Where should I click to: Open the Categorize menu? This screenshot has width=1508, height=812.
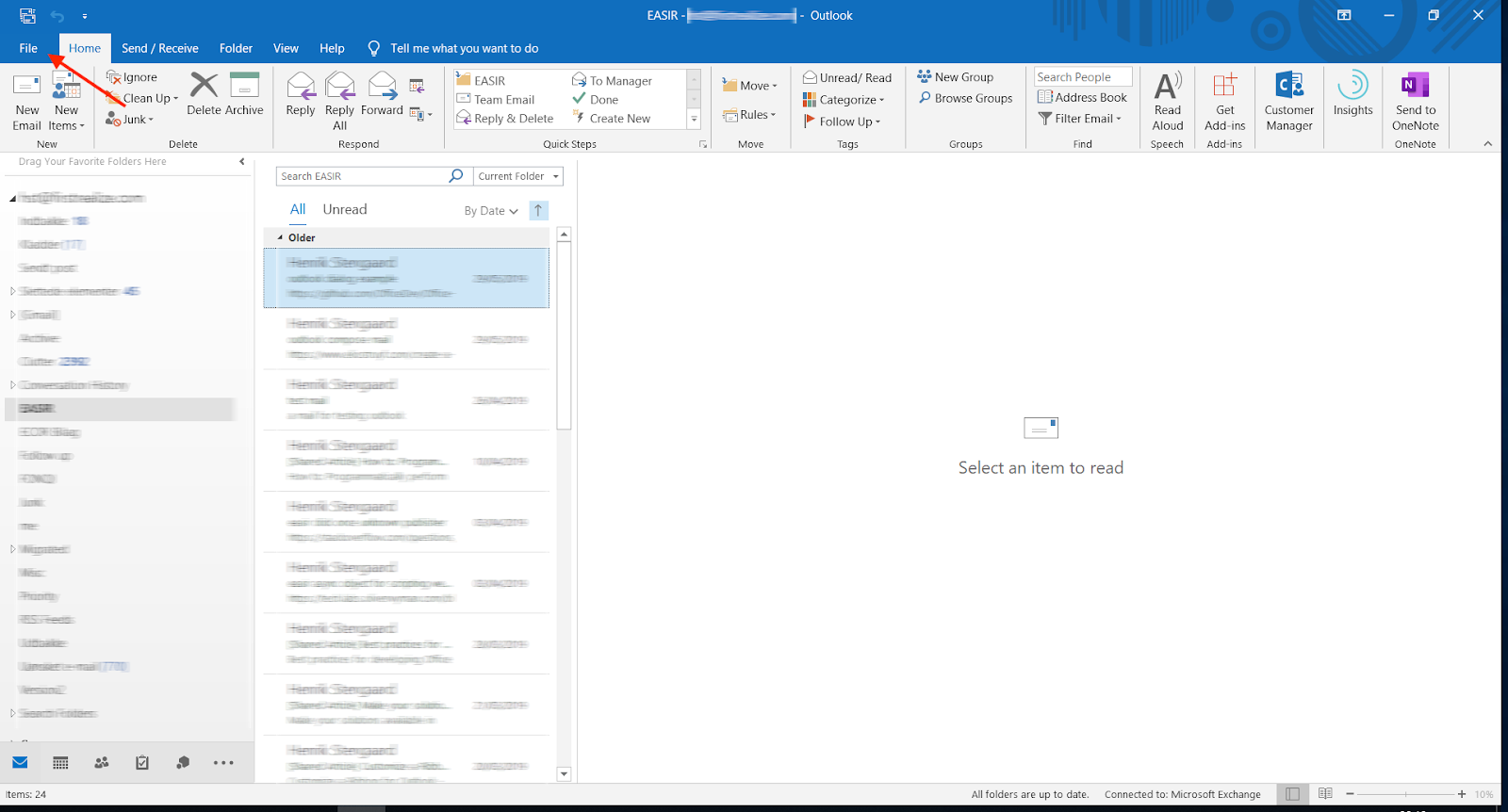844,100
